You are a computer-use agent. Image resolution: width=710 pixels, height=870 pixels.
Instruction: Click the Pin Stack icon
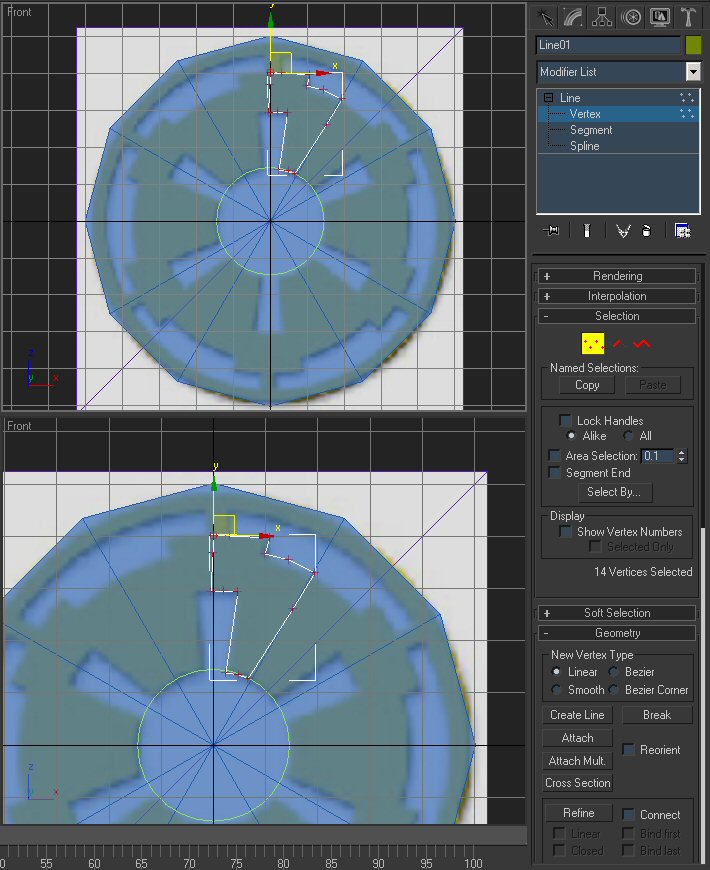click(551, 230)
